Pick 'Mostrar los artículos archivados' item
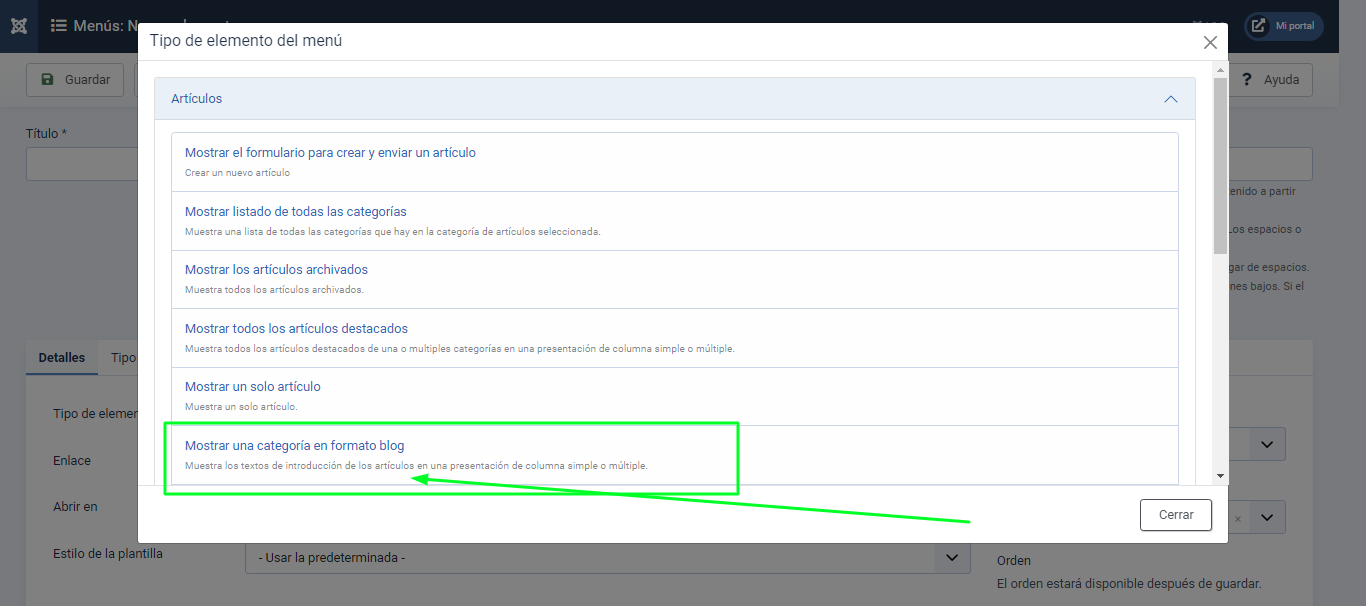 276,270
